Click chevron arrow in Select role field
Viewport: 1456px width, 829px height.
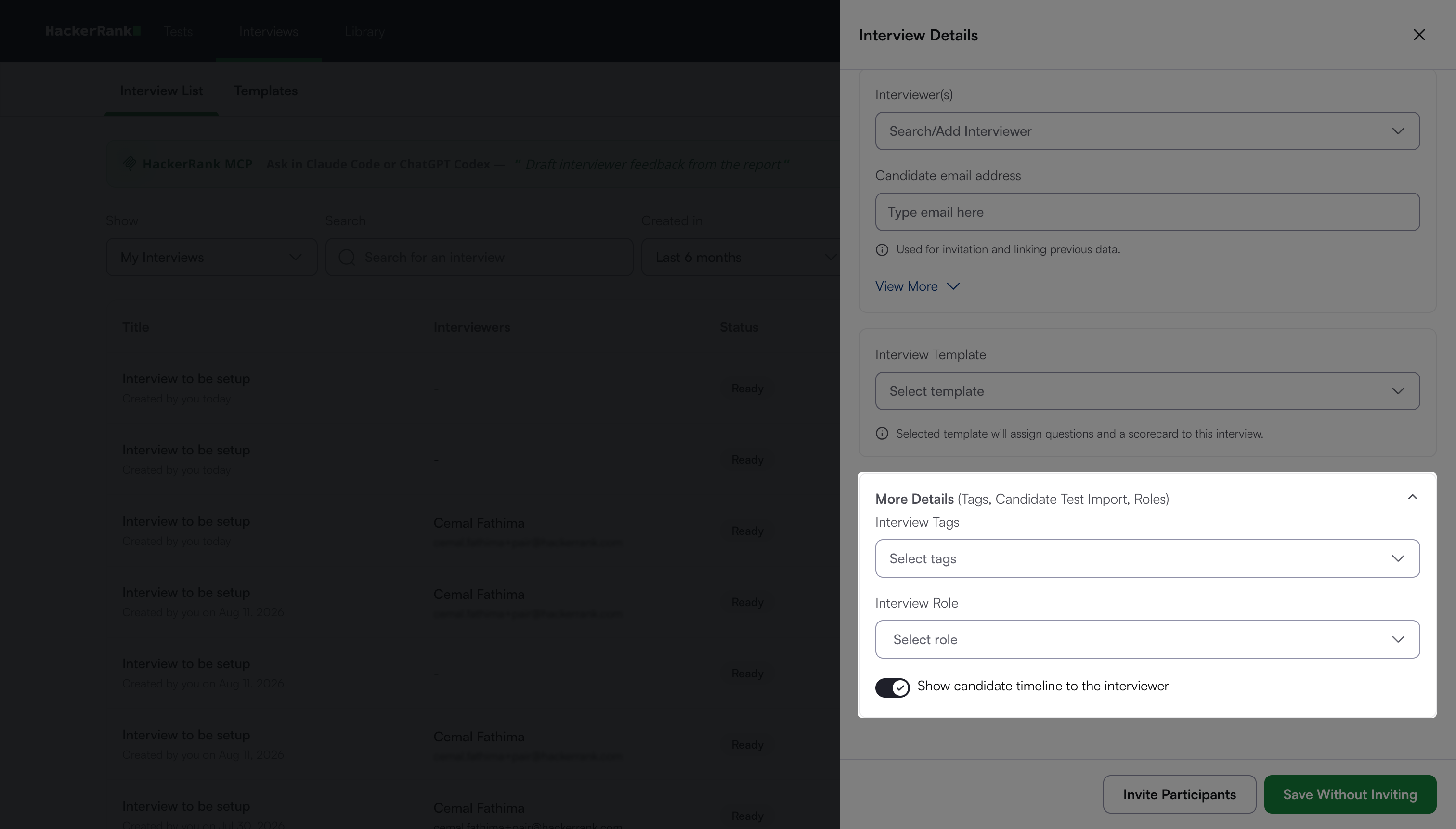(x=1398, y=639)
